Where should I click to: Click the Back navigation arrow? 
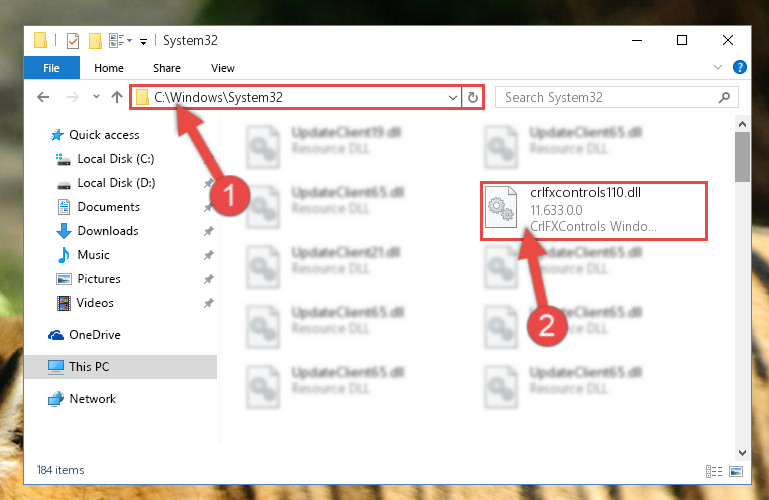pyautogui.click(x=43, y=97)
